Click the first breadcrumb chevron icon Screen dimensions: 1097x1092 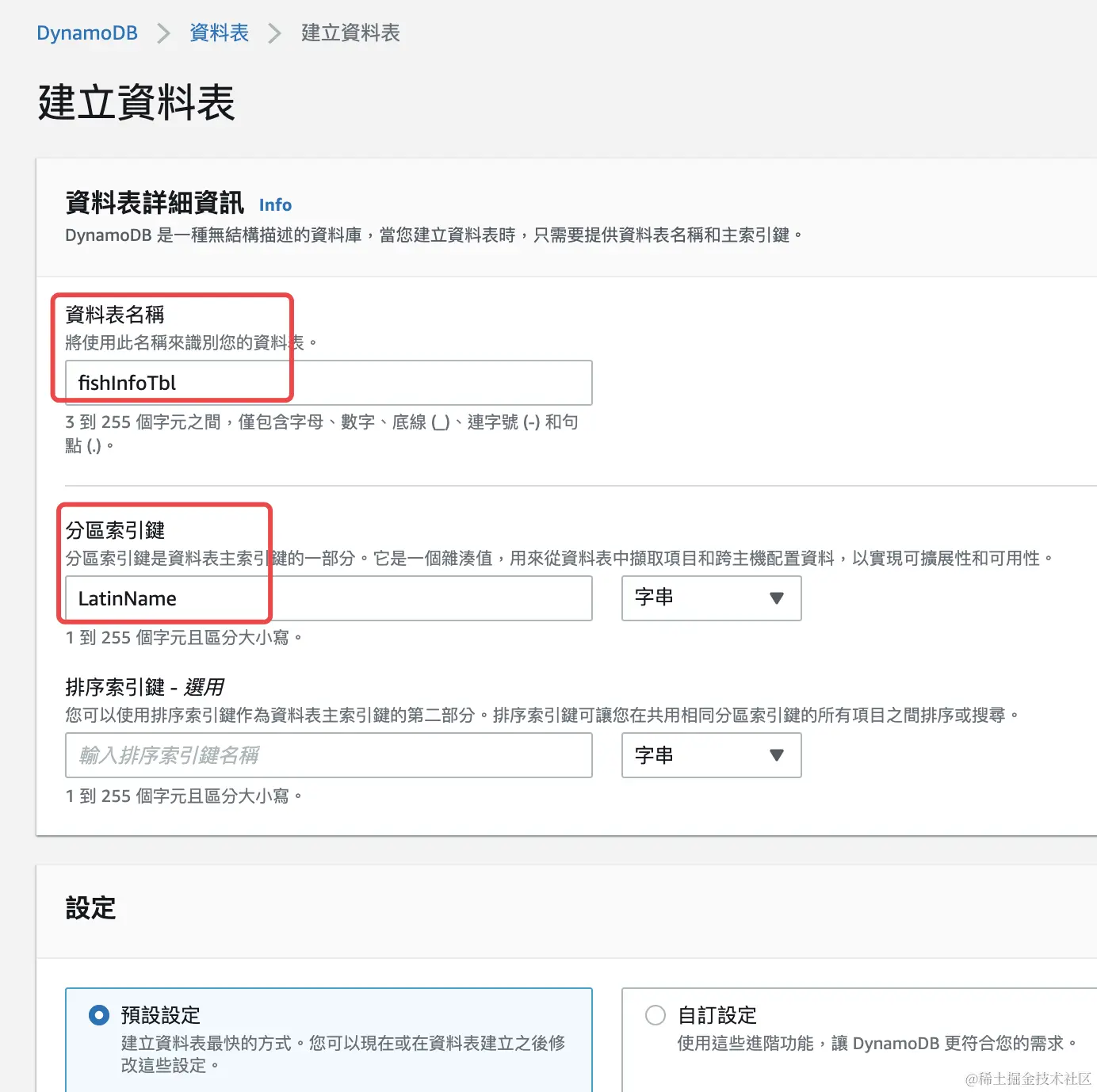pos(162,32)
